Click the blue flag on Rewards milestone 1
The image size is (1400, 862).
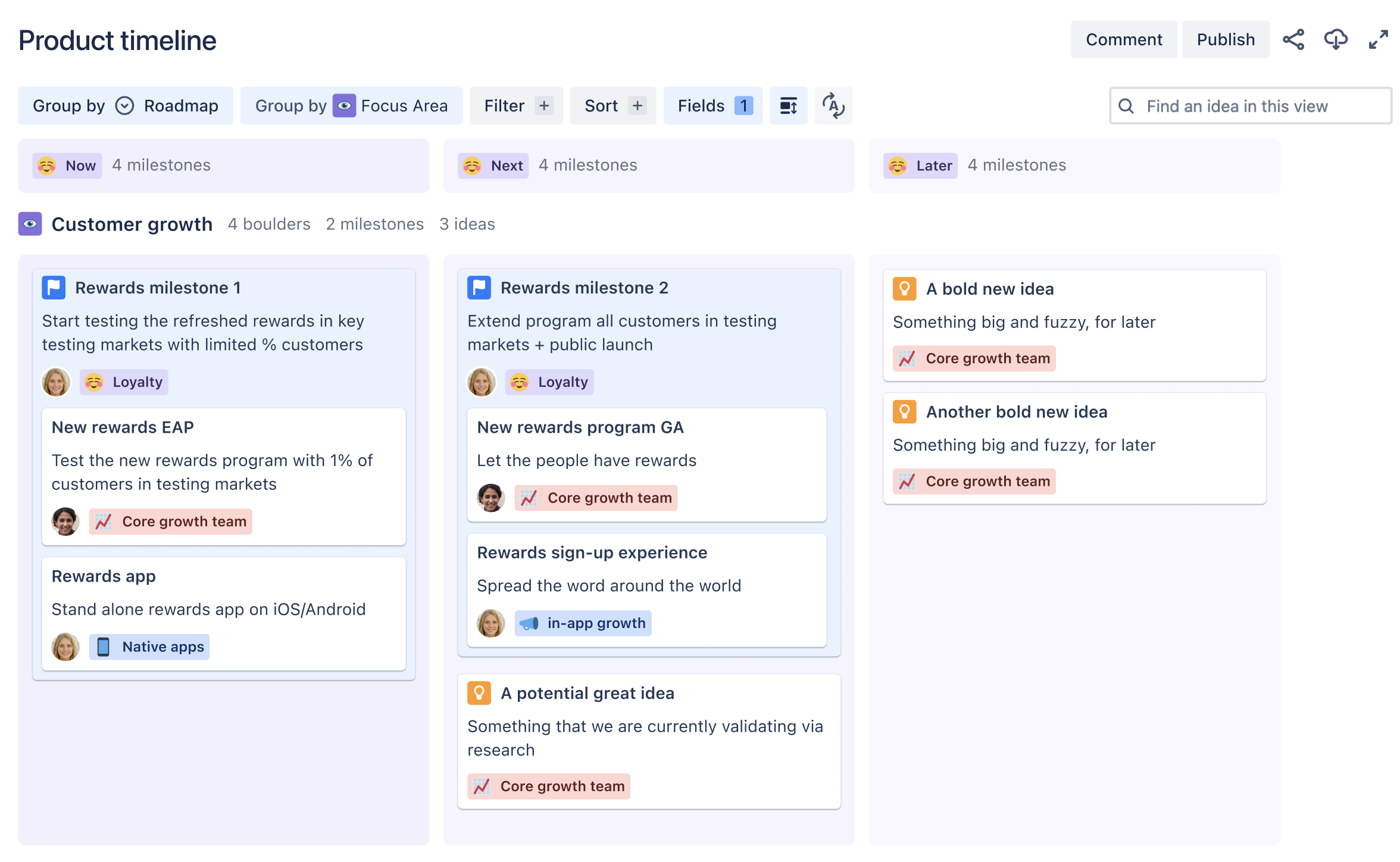point(54,288)
